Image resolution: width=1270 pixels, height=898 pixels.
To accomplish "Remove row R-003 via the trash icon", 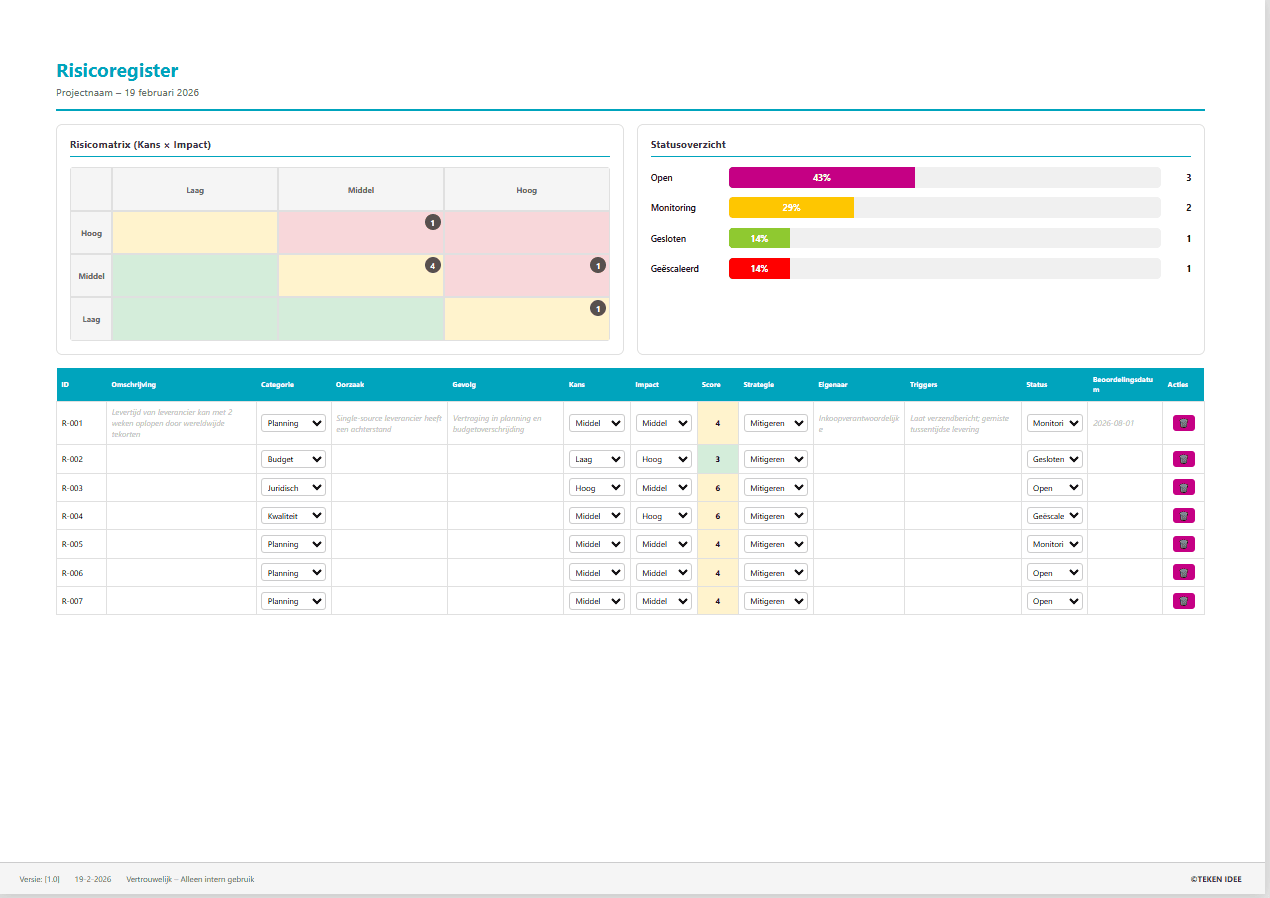I will (x=1183, y=487).
